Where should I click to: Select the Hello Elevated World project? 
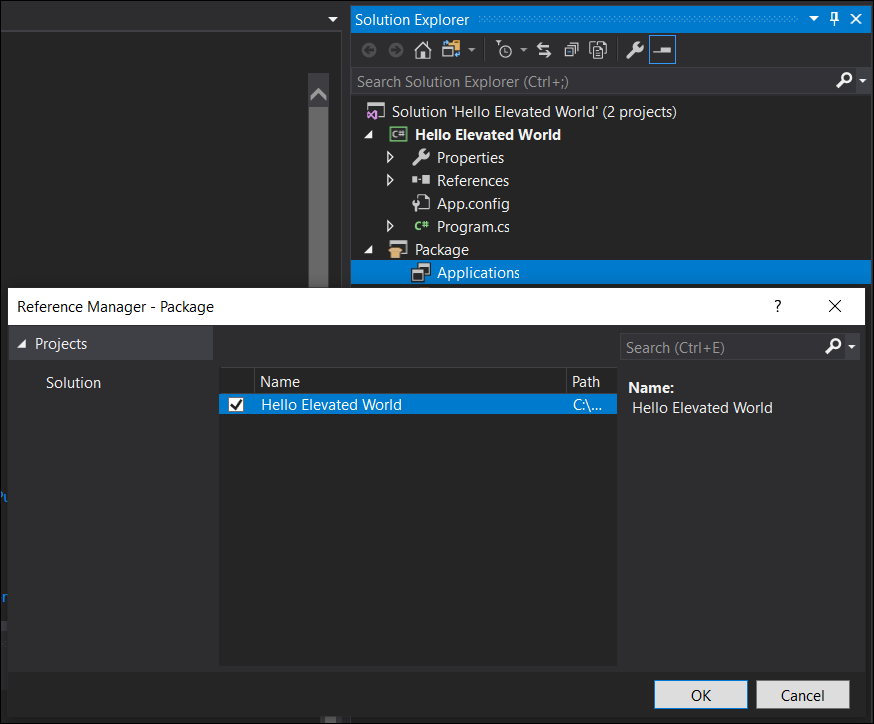pyautogui.click(x=488, y=135)
